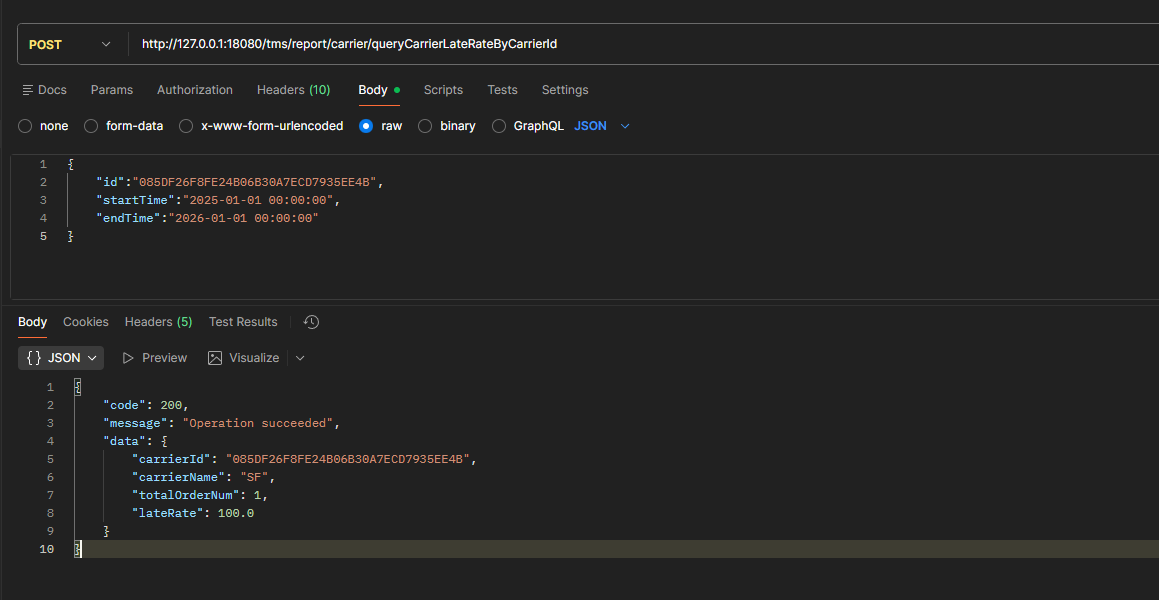Select the binary body option
The image size is (1159, 600).
(x=425, y=126)
